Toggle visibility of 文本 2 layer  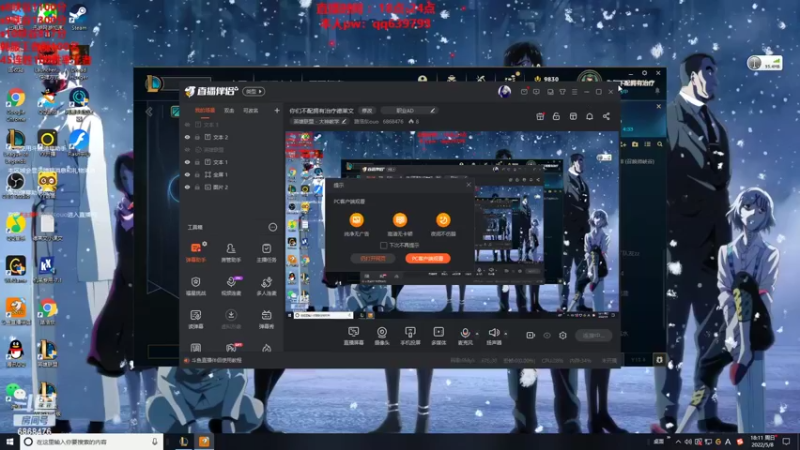(x=187, y=137)
